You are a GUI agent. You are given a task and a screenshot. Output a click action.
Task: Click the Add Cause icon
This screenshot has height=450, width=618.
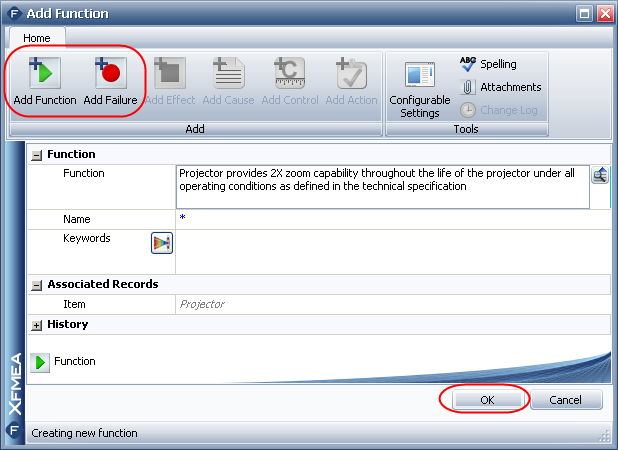point(229,77)
